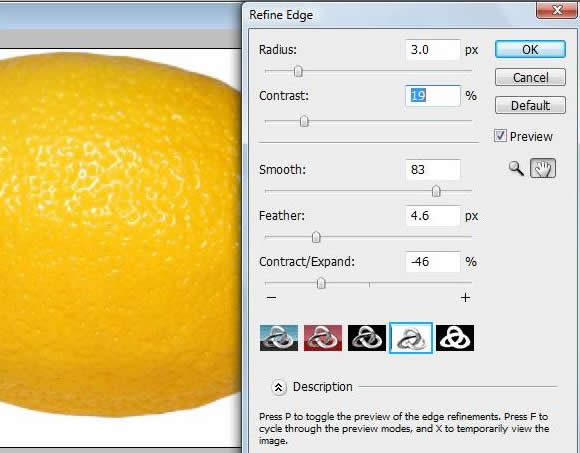Click the minus sign under Contract/Expand slider
The width and height of the screenshot is (580, 453).
(272, 297)
